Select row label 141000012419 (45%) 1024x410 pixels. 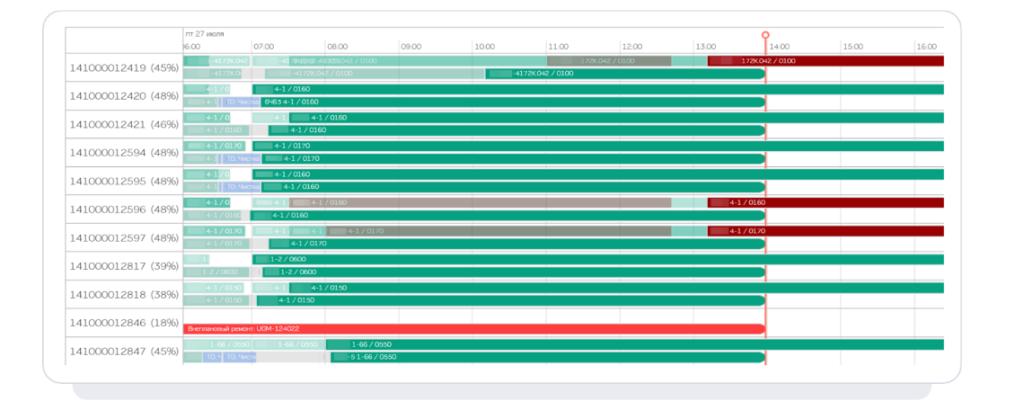(x=124, y=67)
